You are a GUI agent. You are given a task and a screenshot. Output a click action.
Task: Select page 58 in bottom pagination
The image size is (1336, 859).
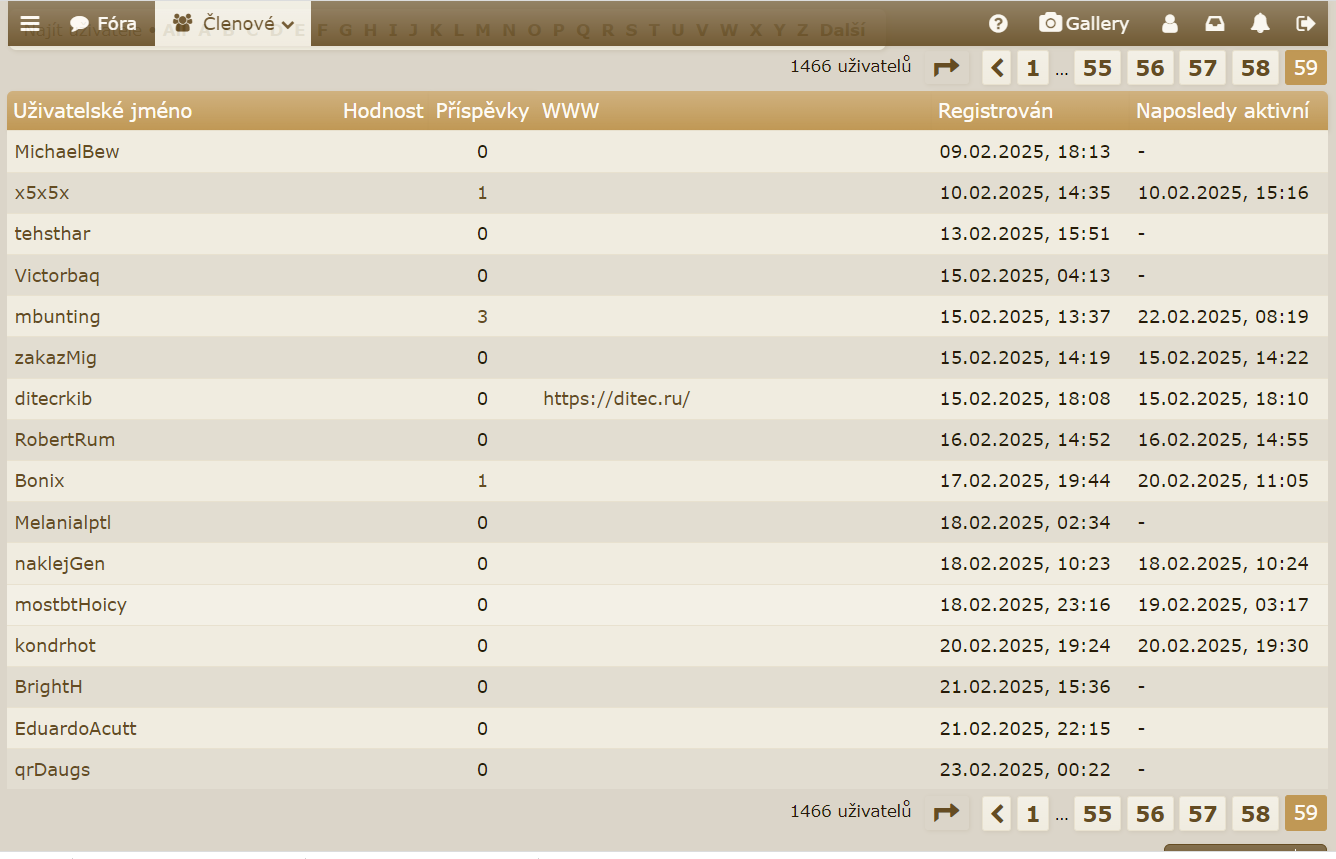tap(1255, 814)
